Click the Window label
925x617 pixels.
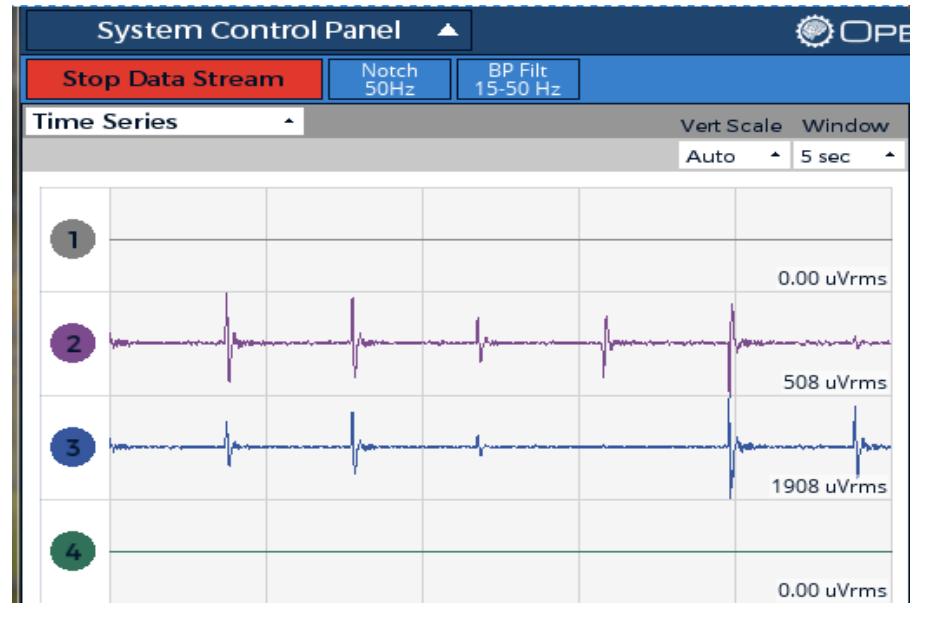[x=845, y=126]
